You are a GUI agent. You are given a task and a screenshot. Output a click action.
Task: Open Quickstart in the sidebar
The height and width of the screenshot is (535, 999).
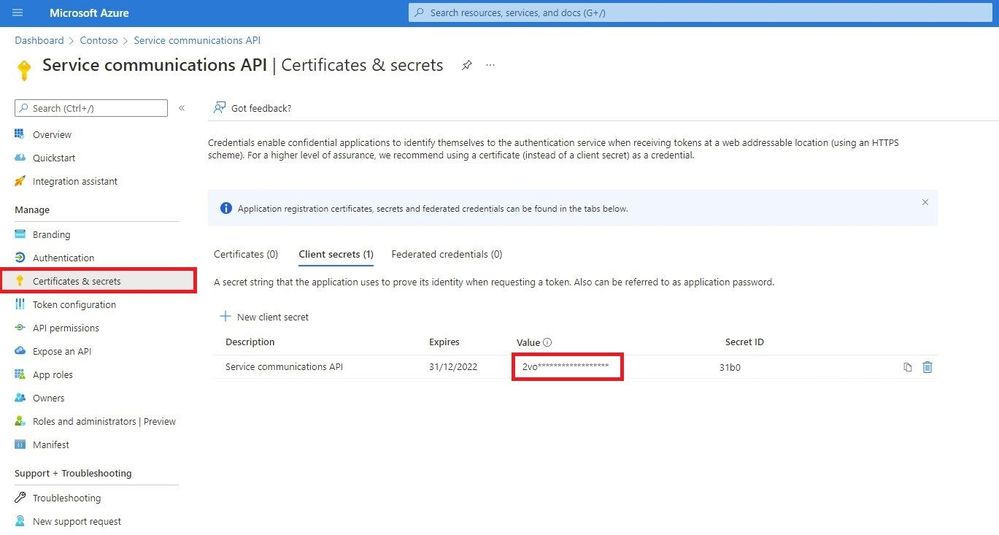[54, 158]
